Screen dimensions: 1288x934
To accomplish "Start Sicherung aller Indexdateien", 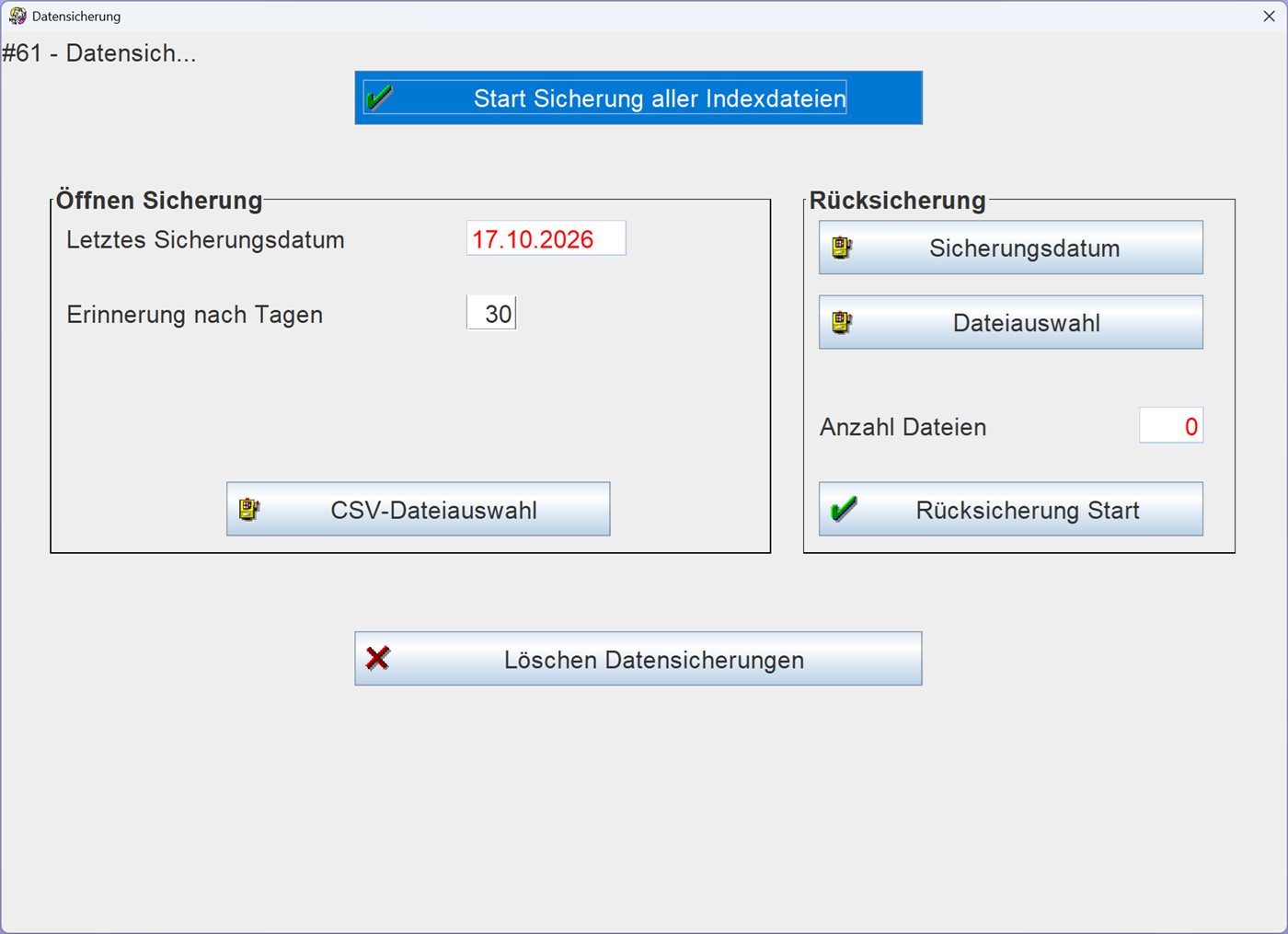I will coord(638,98).
